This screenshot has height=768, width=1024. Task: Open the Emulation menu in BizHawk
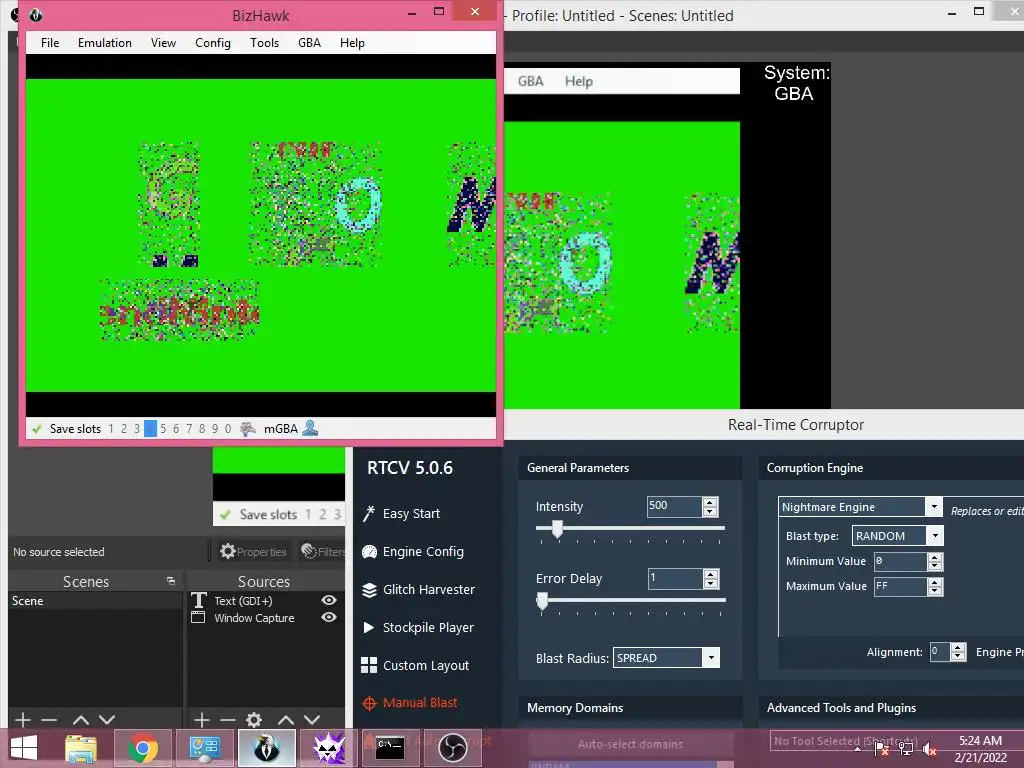point(104,43)
